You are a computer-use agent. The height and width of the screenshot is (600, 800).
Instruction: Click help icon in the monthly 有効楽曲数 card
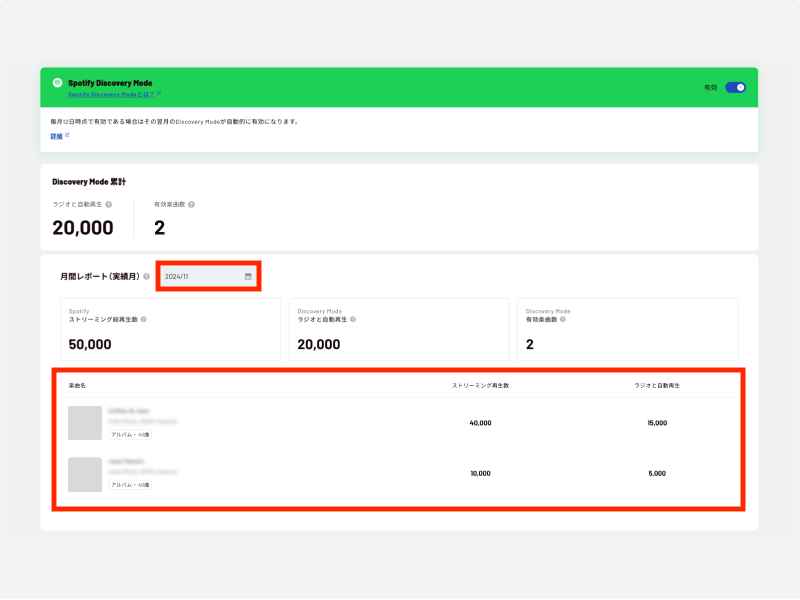[563, 319]
